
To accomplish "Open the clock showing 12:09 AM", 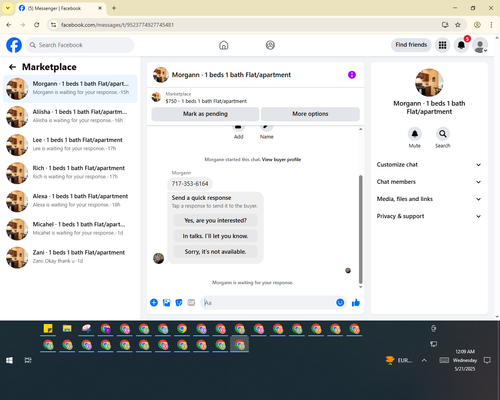I will point(465,360).
